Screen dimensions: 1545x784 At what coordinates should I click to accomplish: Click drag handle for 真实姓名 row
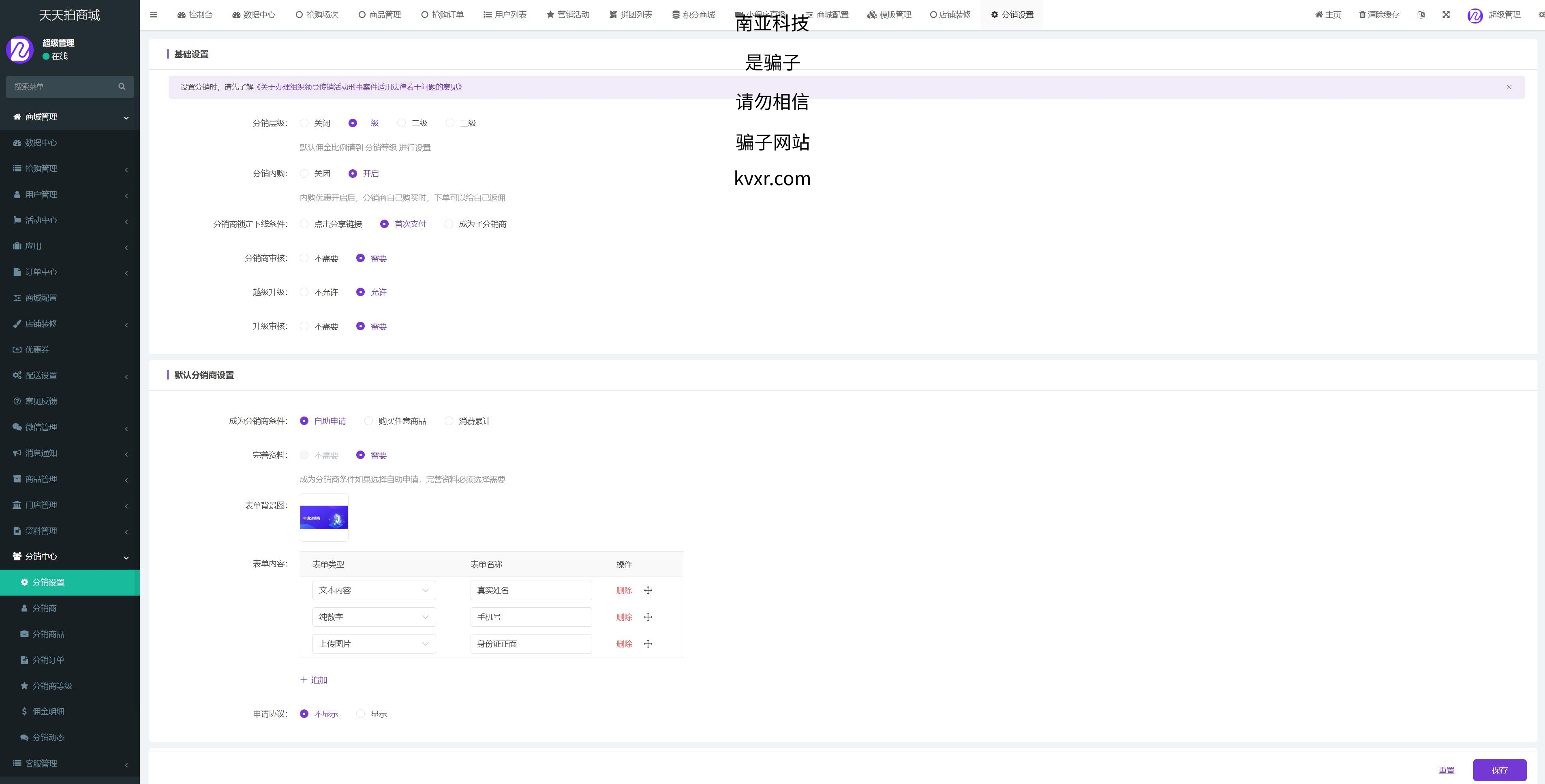coord(648,590)
